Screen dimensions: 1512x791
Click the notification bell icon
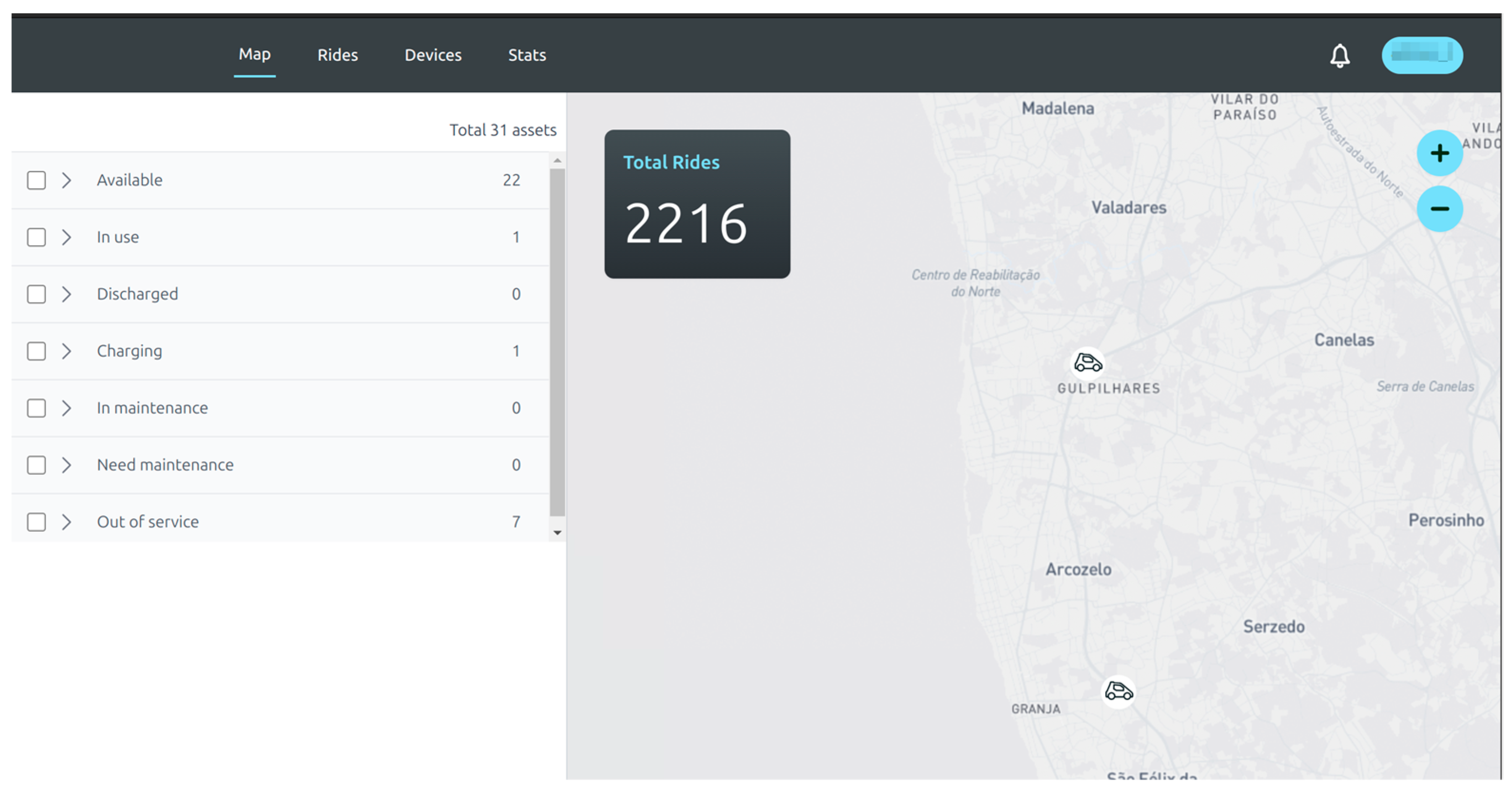(1339, 56)
